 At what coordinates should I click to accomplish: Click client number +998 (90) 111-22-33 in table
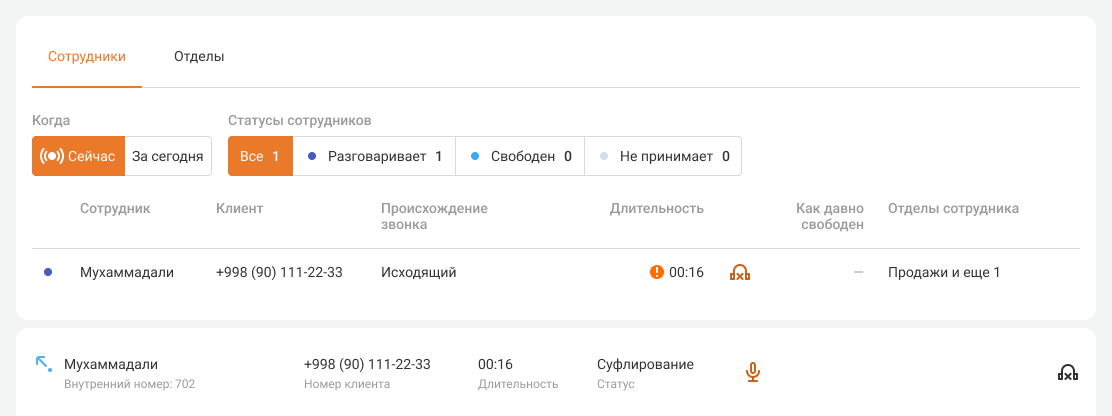pos(279,272)
